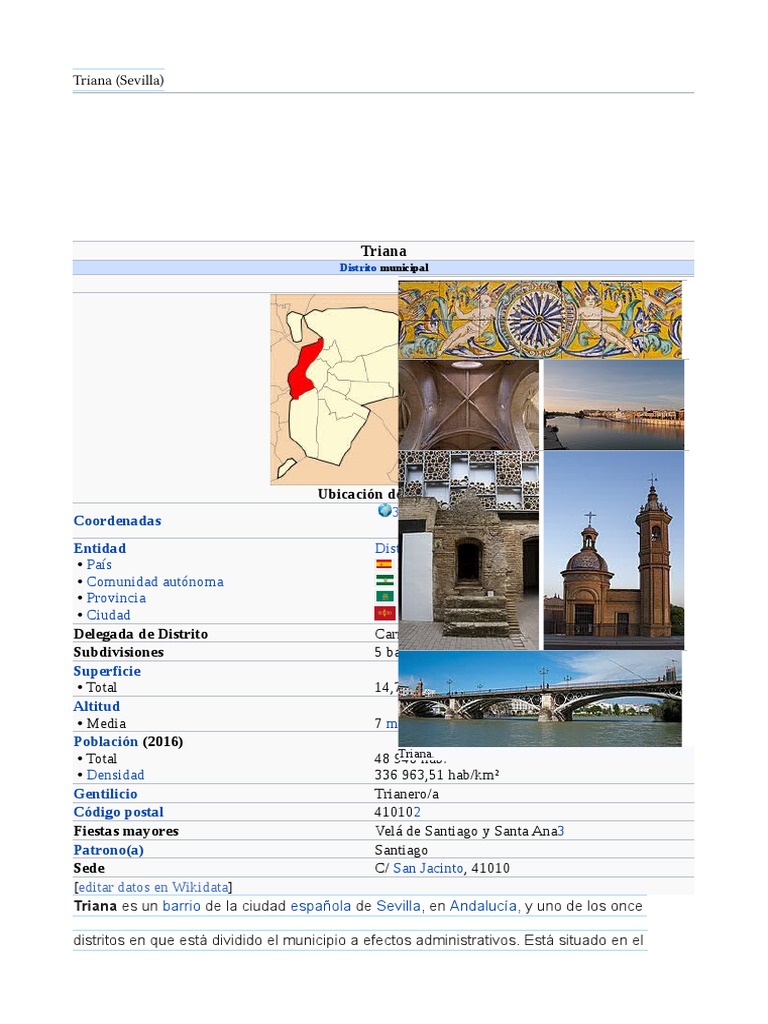Open the brick kiln ruins photo
Viewport: 768px width, 1024px height.
tap(469, 551)
